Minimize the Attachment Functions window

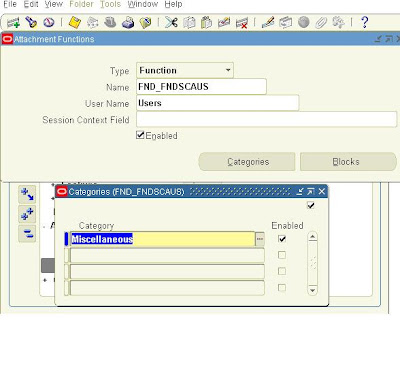click(378, 39)
